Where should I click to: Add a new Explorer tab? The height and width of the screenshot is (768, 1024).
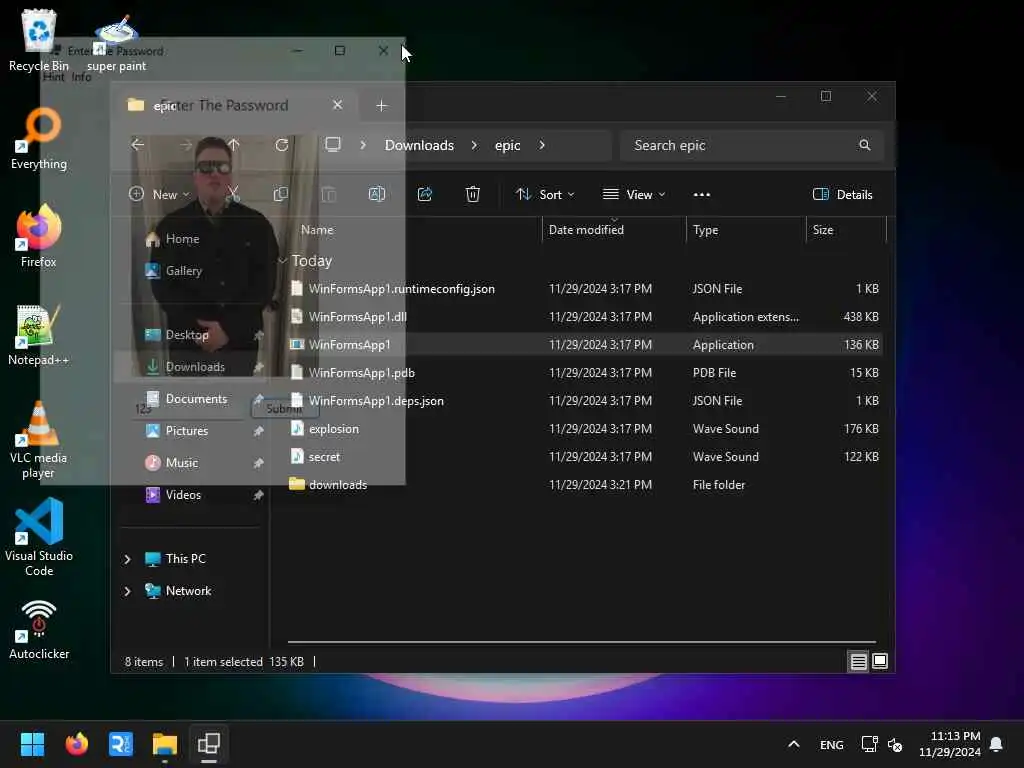point(381,105)
